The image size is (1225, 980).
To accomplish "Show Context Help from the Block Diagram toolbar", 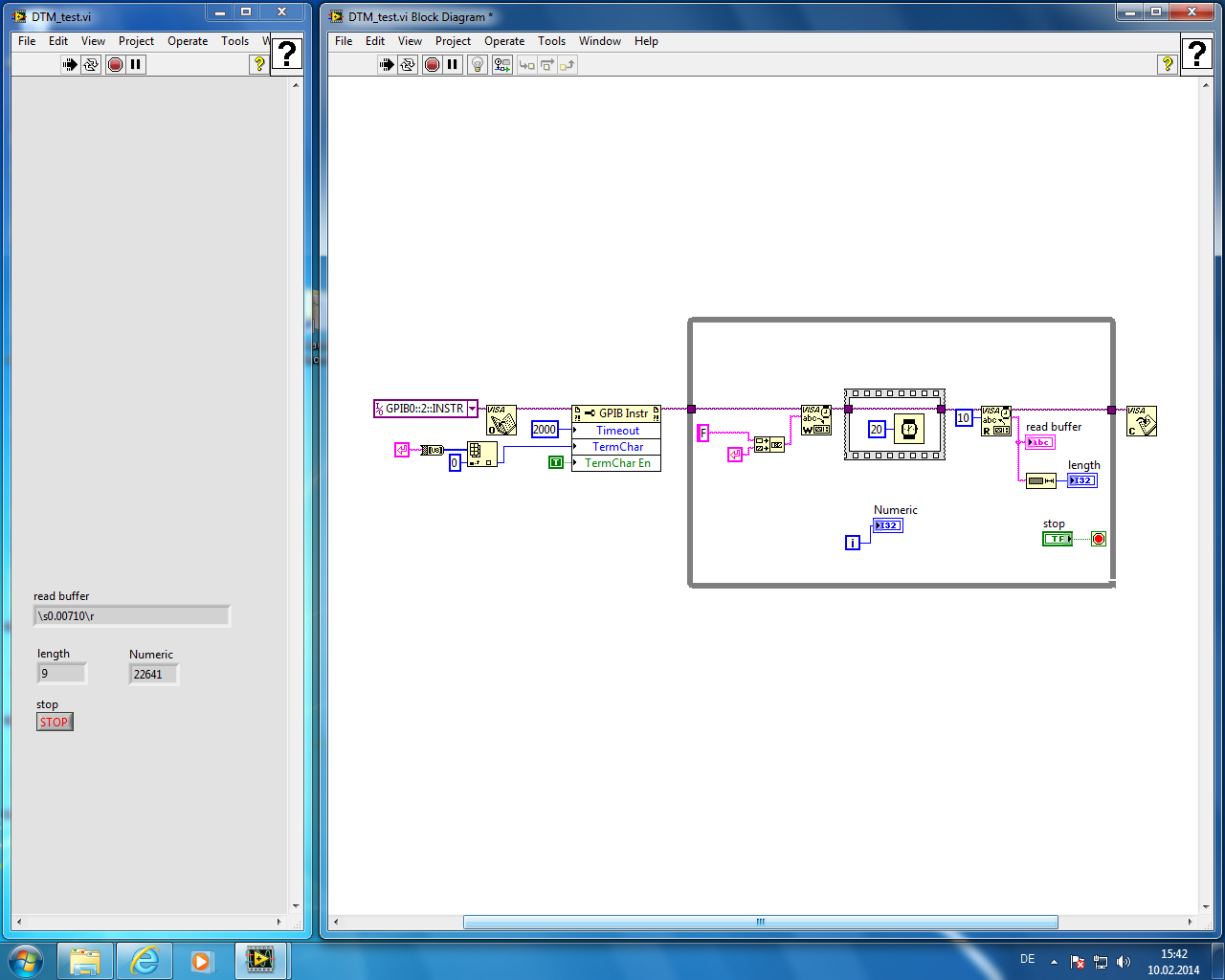I will tap(1168, 64).
